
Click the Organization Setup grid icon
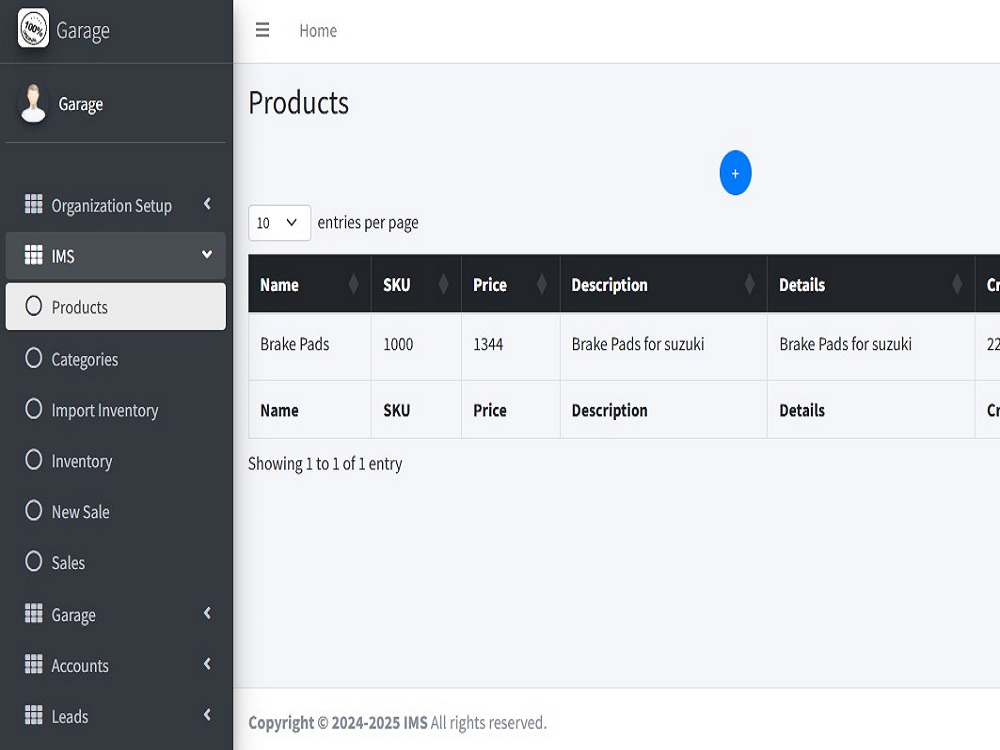click(33, 204)
